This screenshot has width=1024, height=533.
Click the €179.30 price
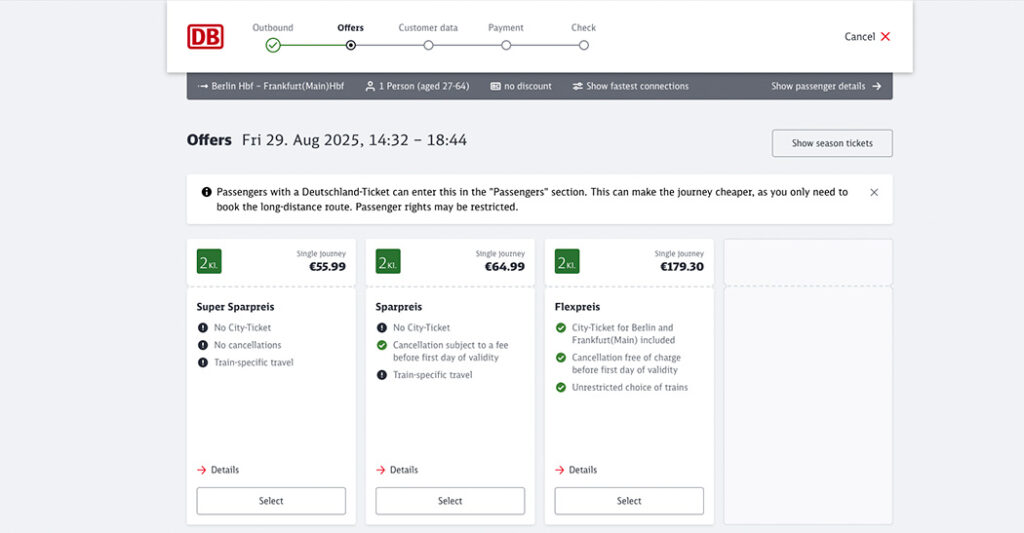point(682,266)
